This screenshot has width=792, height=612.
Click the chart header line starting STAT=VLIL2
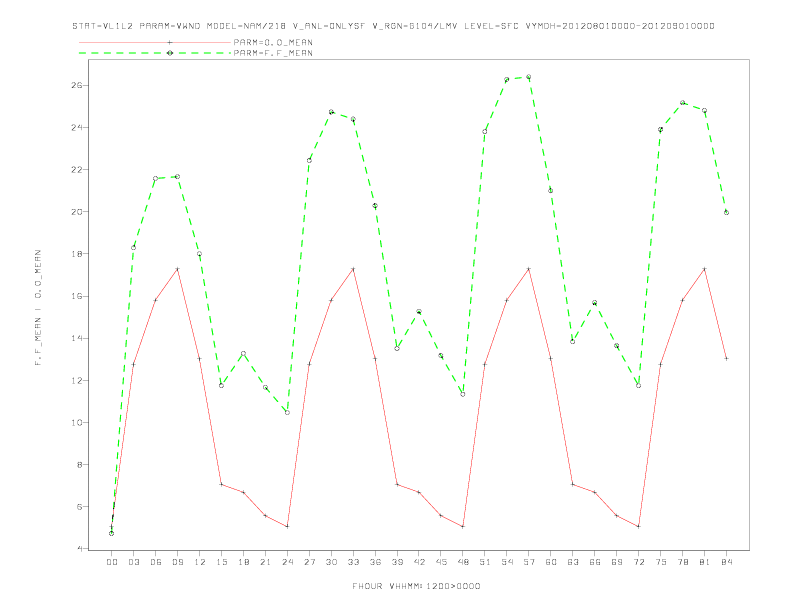(x=393, y=26)
